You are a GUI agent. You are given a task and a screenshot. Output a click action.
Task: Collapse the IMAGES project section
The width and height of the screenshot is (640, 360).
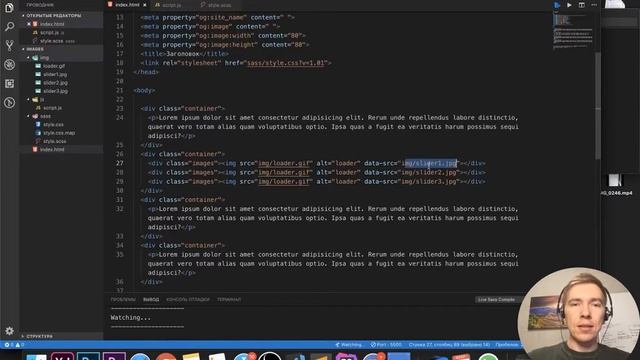click(x=35, y=49)
